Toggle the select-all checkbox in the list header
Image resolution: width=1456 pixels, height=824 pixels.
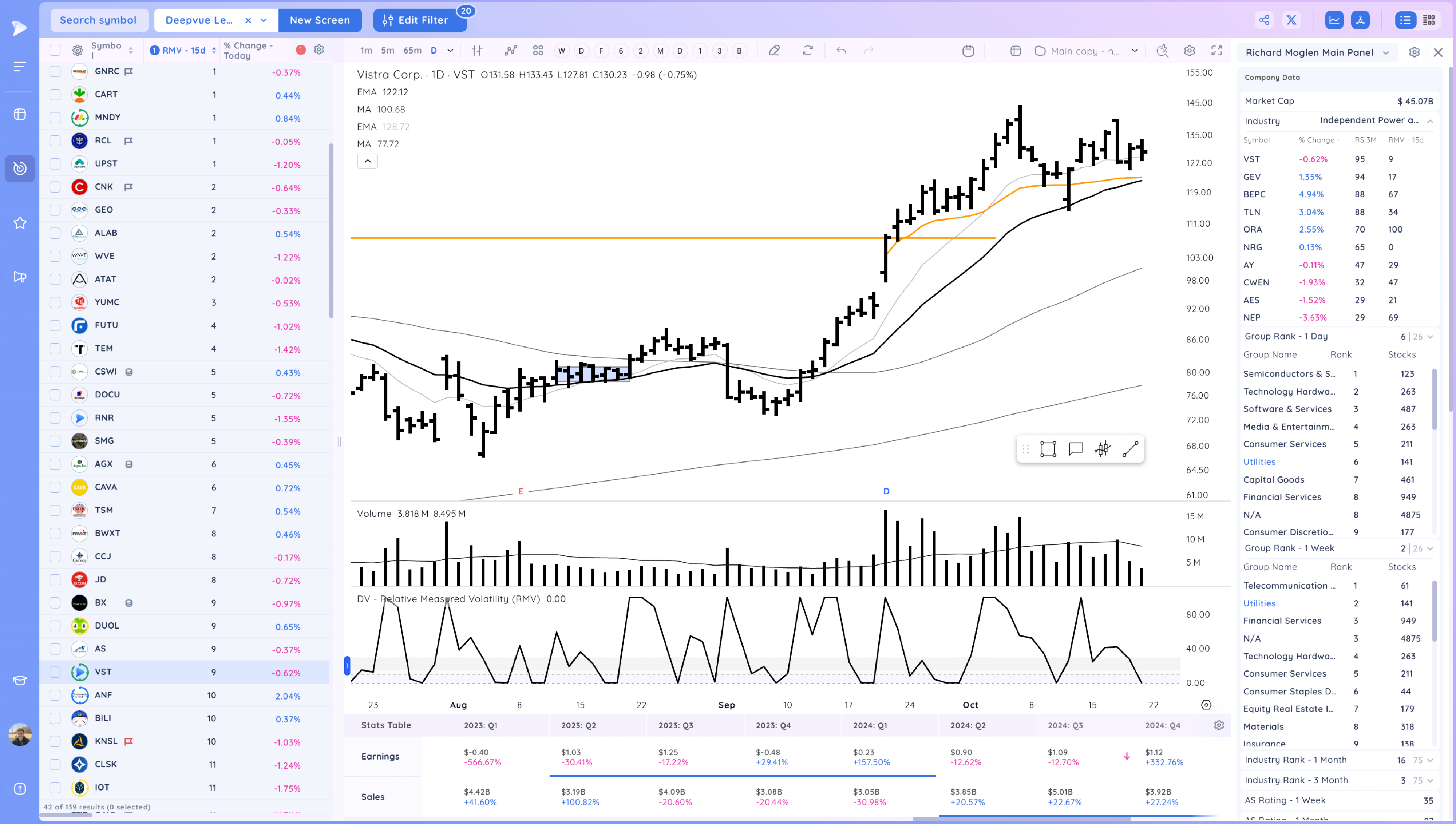(x=55, y=50)
